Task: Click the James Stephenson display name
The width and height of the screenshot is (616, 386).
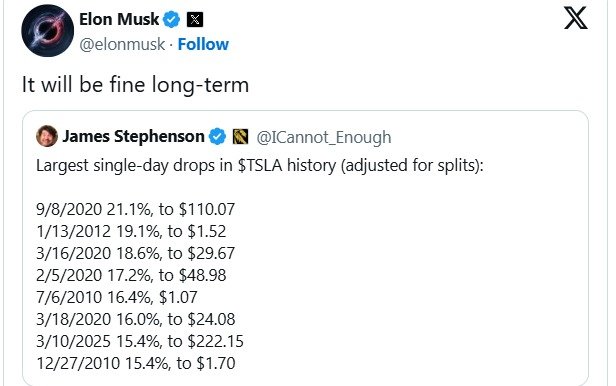Action: point(134,137)
